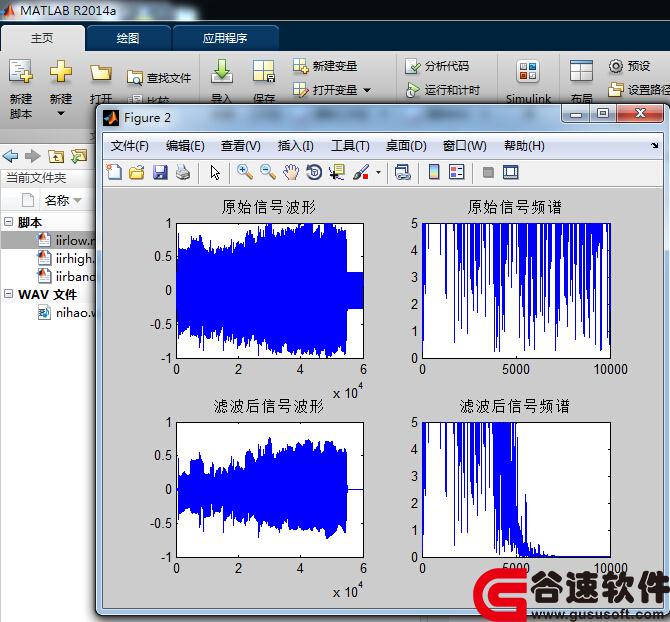
Task: Click Find Files (查找文件) button
Action: pyautogui.click(x=159, y=78)
